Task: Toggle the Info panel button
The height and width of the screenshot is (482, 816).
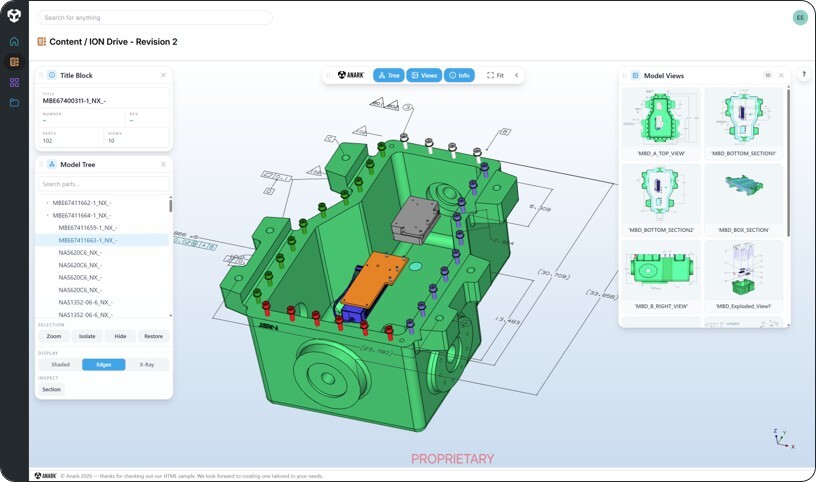Action: [x=459, y=75]
